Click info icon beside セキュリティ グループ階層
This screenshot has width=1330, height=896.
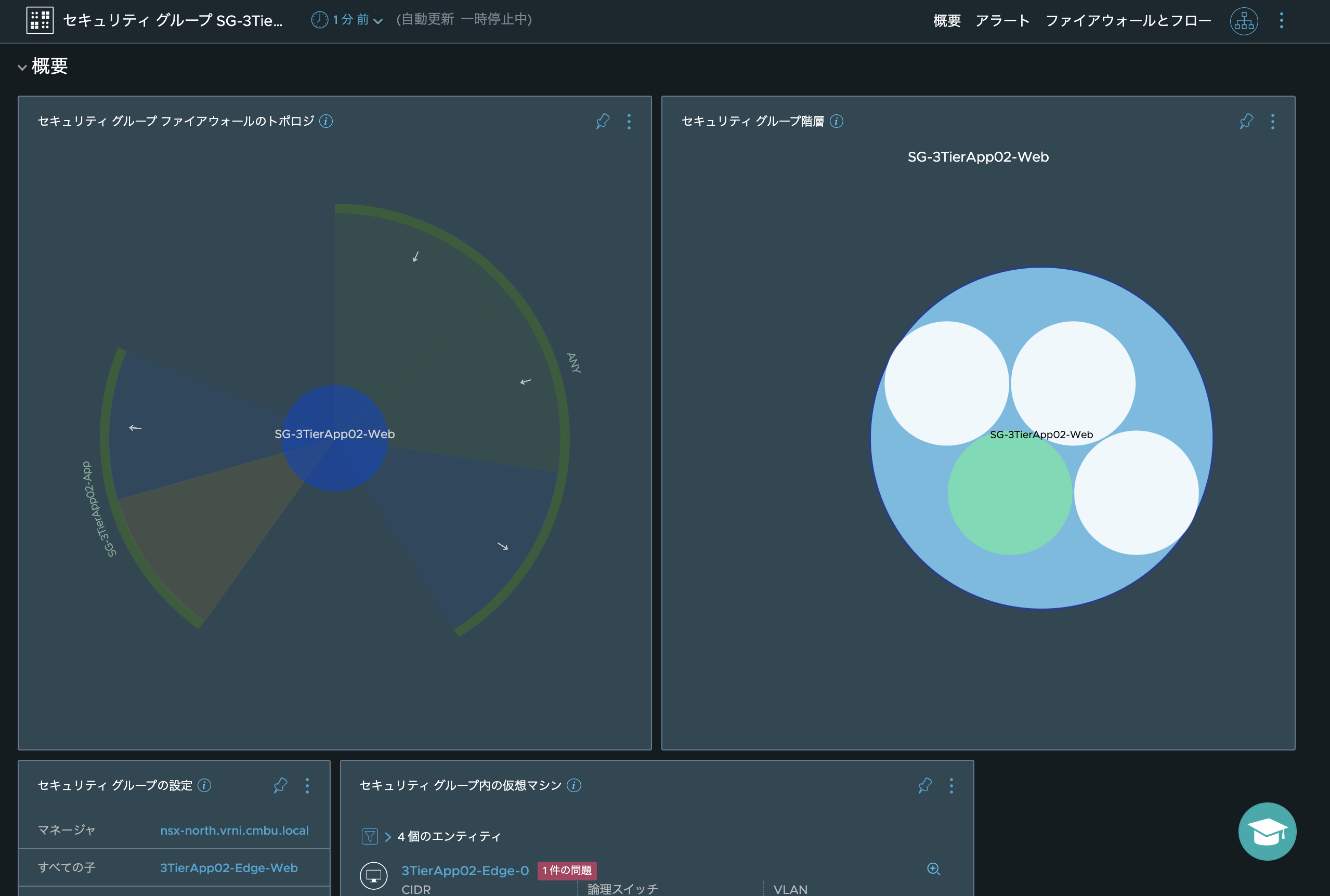[x=836, y=121]
